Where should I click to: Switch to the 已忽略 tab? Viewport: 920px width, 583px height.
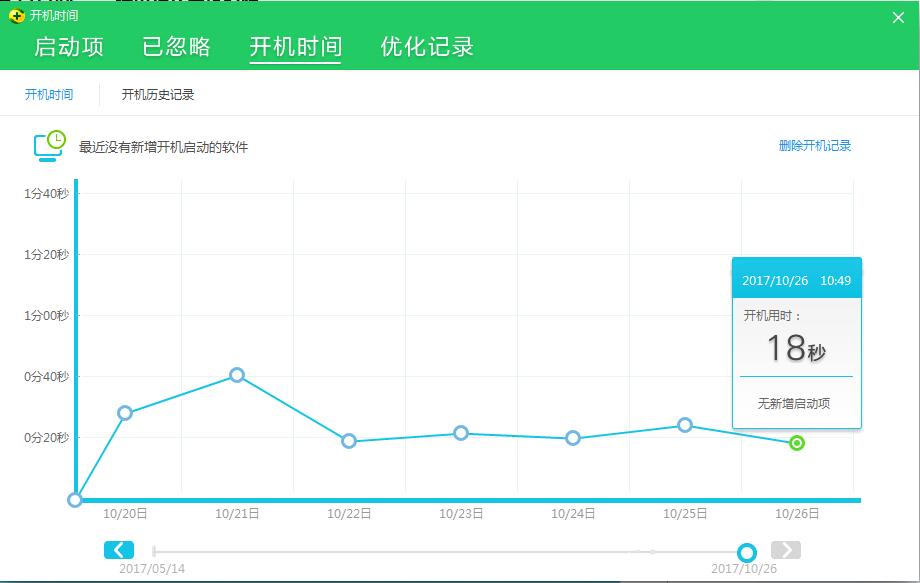(176, 47)
